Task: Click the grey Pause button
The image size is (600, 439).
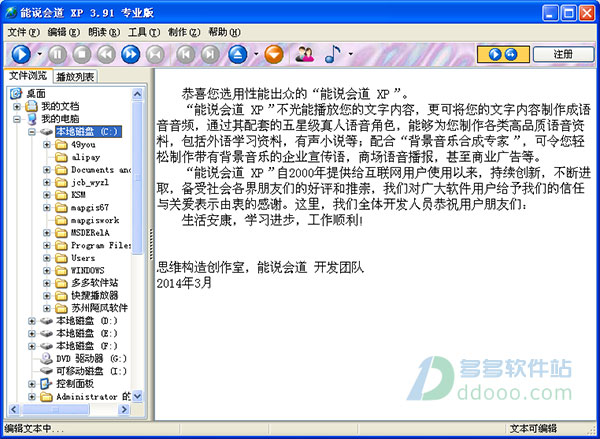Action: click(x=57, y=54)
